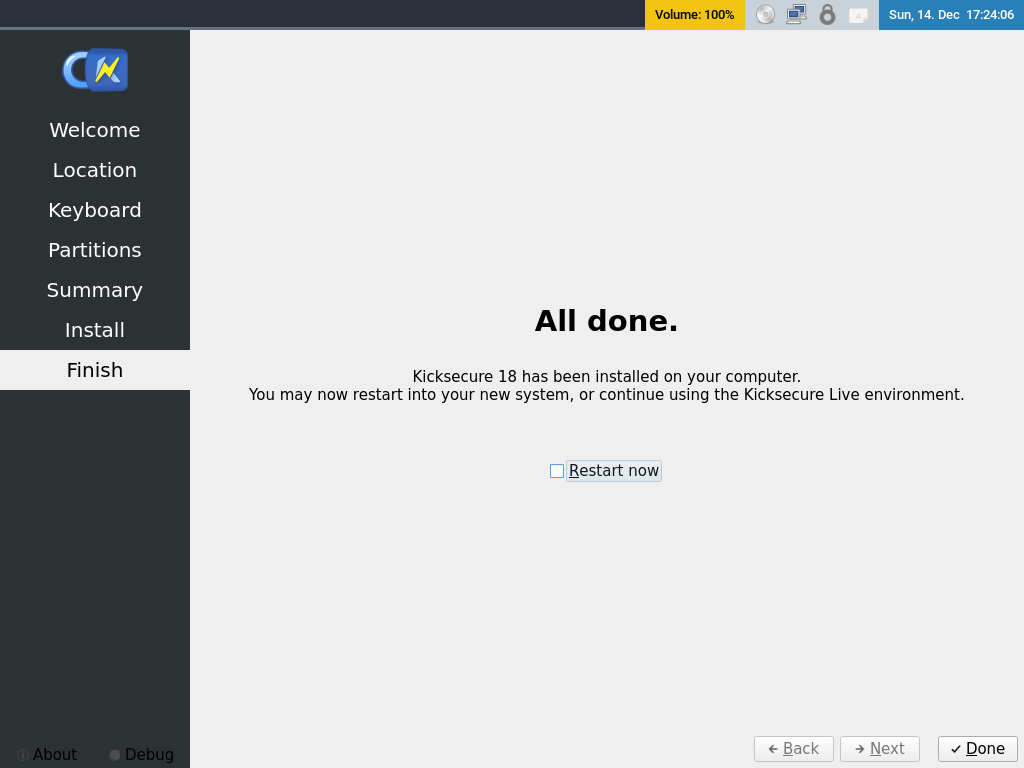The width and height of the screenshot is (1024, 768).
Task: Select the Location step in sidebar
Action: (95, 170)
